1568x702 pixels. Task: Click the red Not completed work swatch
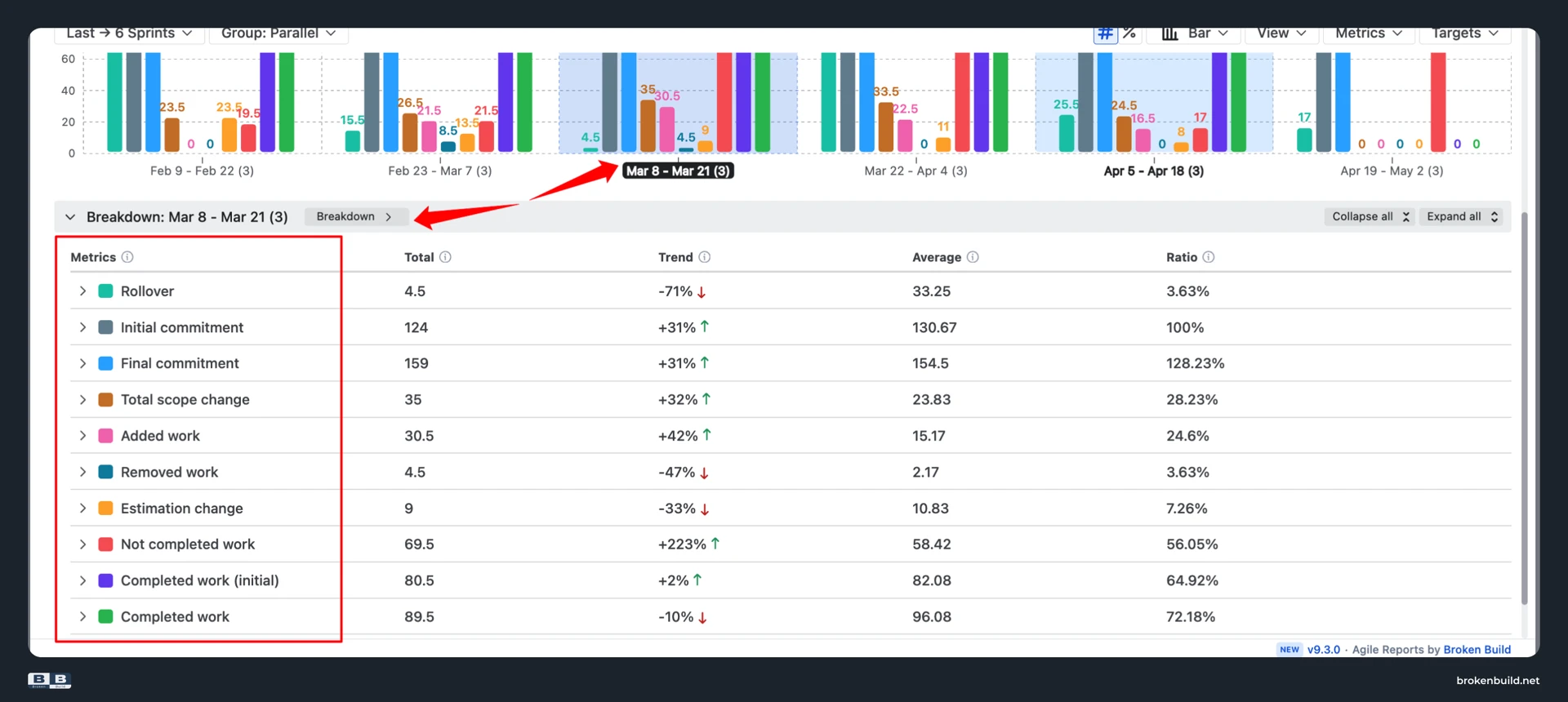coord(105,544)
